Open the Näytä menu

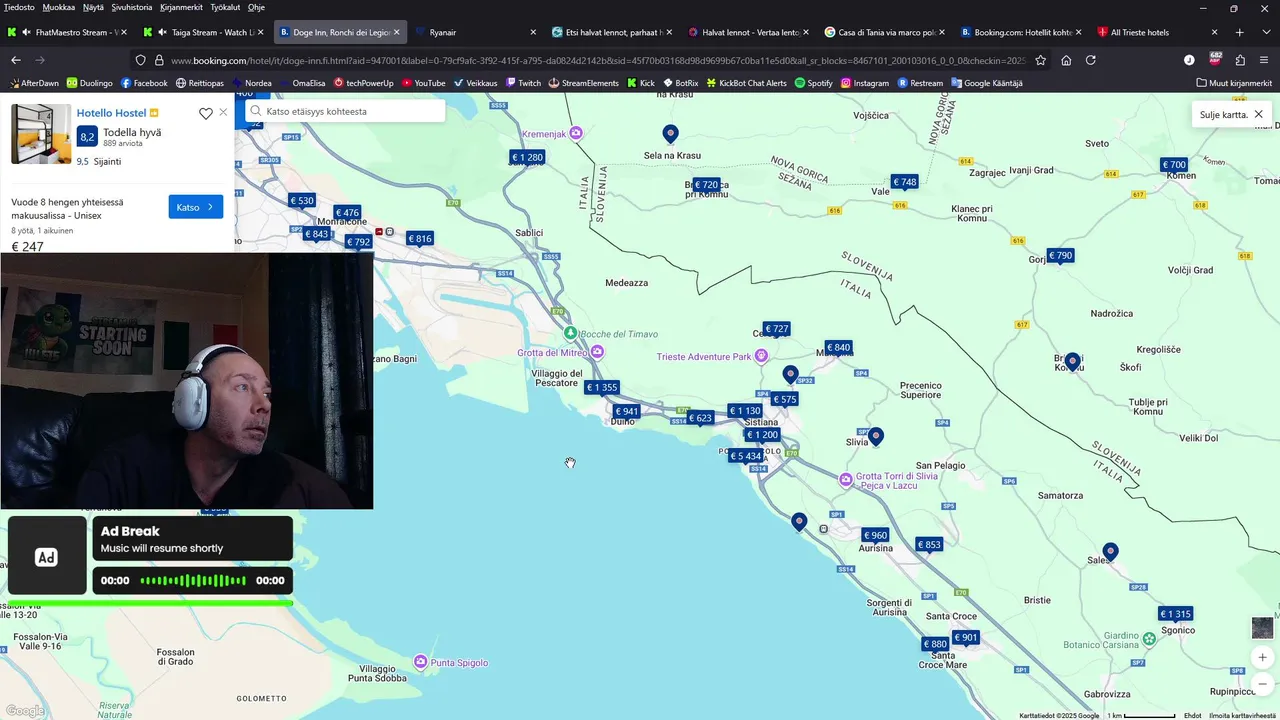click(x=93, y=7)
